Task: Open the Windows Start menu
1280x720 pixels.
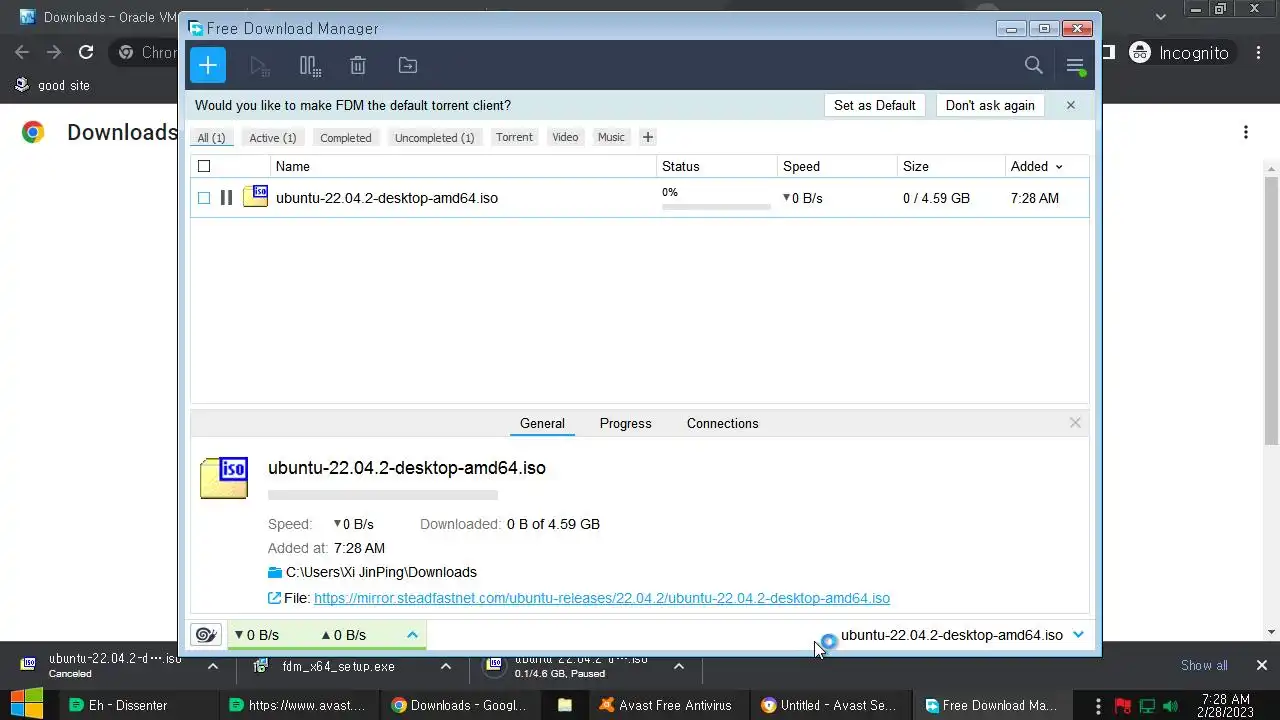Action: 26,705
